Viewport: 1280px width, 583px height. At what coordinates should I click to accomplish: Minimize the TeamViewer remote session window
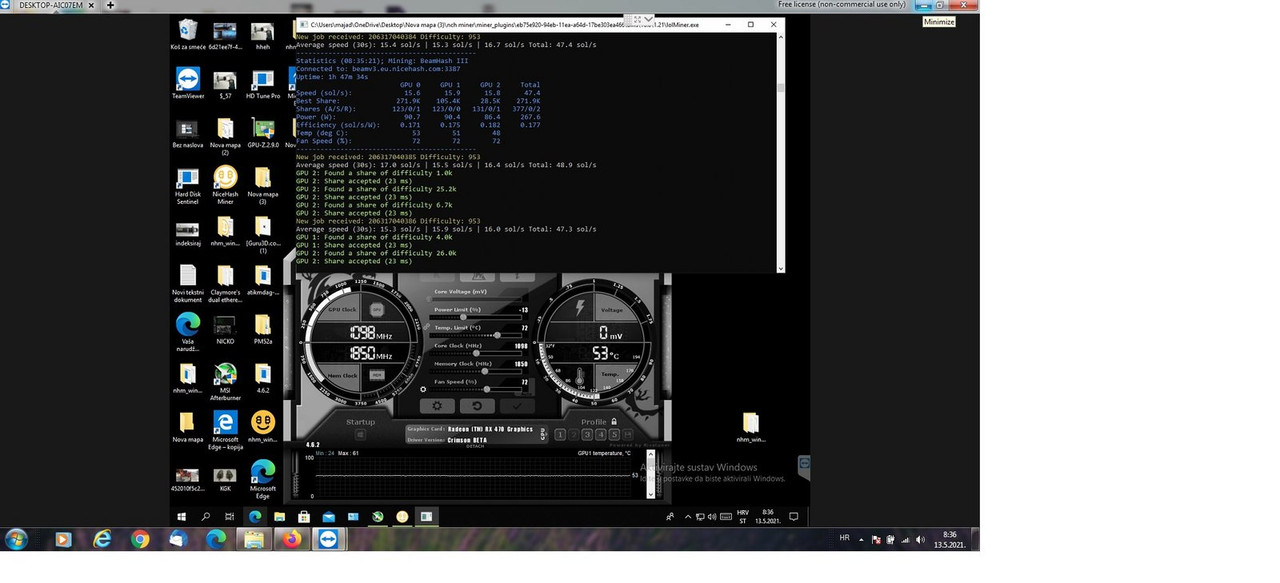pos(926,5)
